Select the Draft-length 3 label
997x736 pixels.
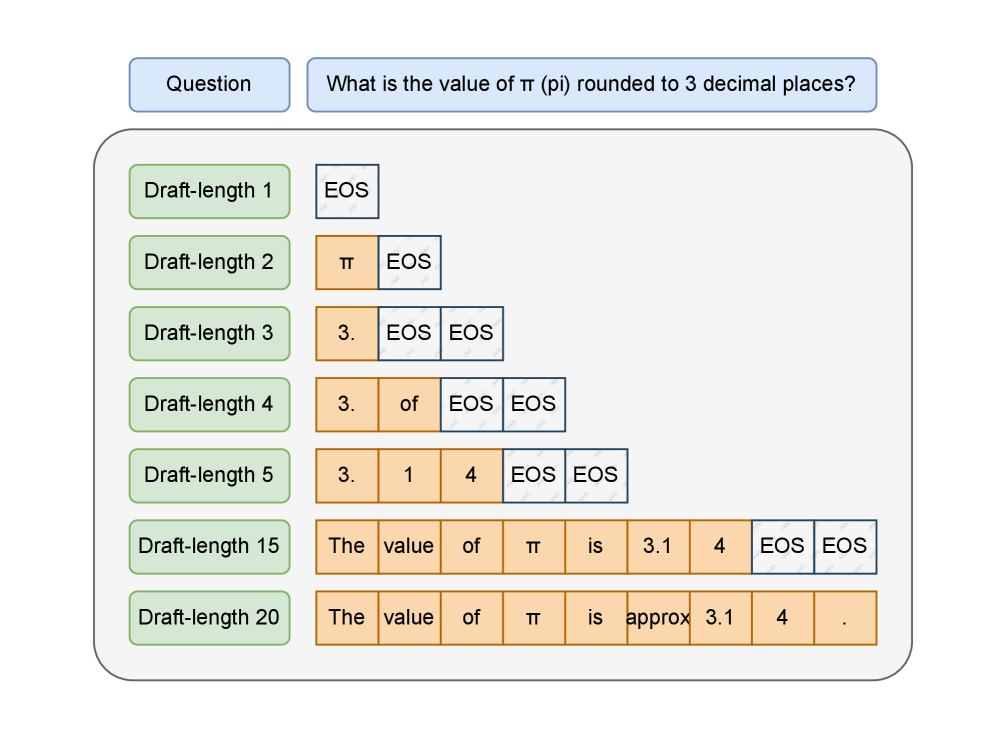[209, 333]
